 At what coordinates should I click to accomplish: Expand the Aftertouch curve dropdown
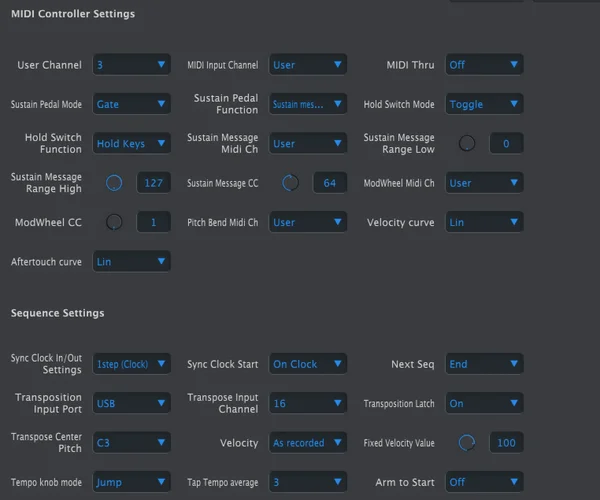pyautogui.click(x=131, y=261)
